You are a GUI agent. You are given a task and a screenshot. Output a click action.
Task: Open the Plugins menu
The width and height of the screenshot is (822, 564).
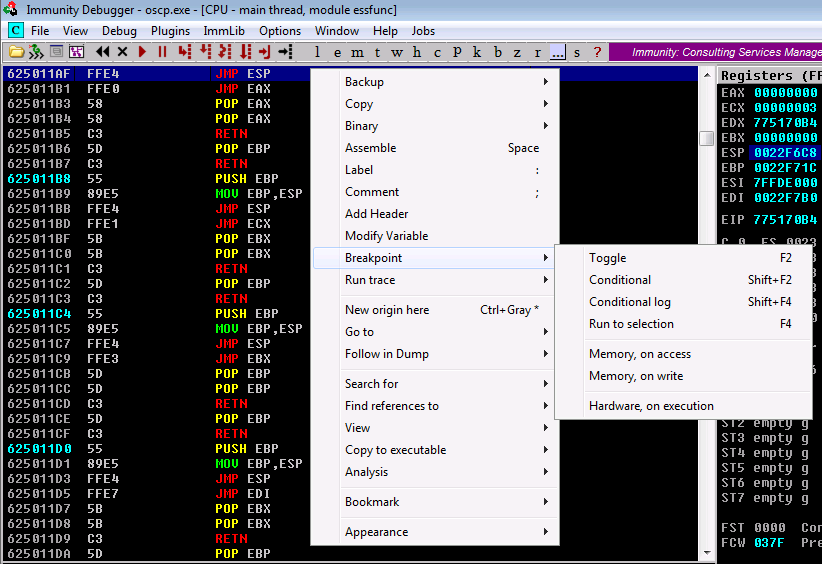[170, 31]
